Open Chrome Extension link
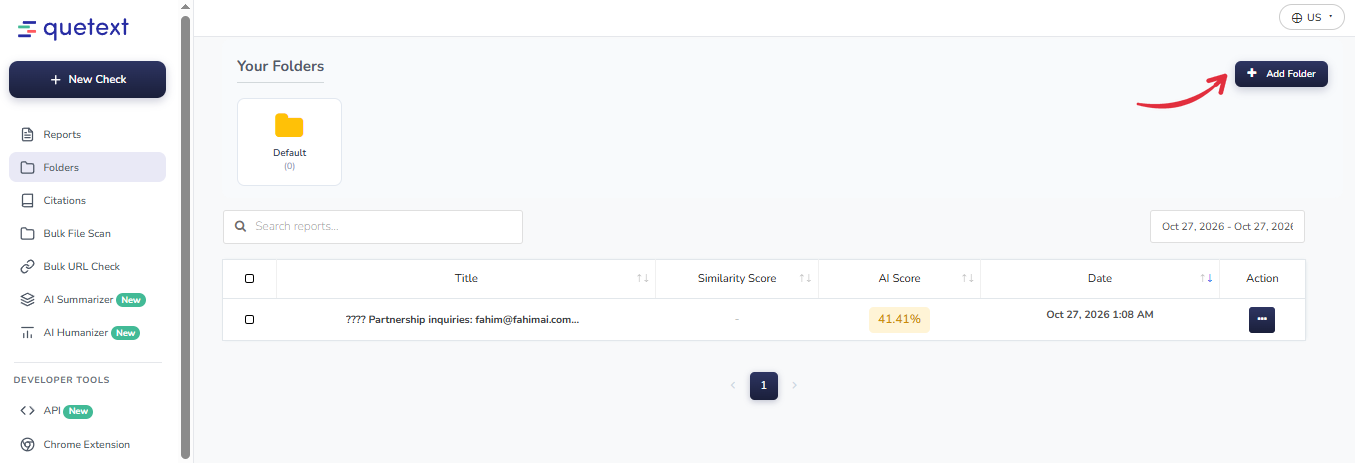 (87, 444)
